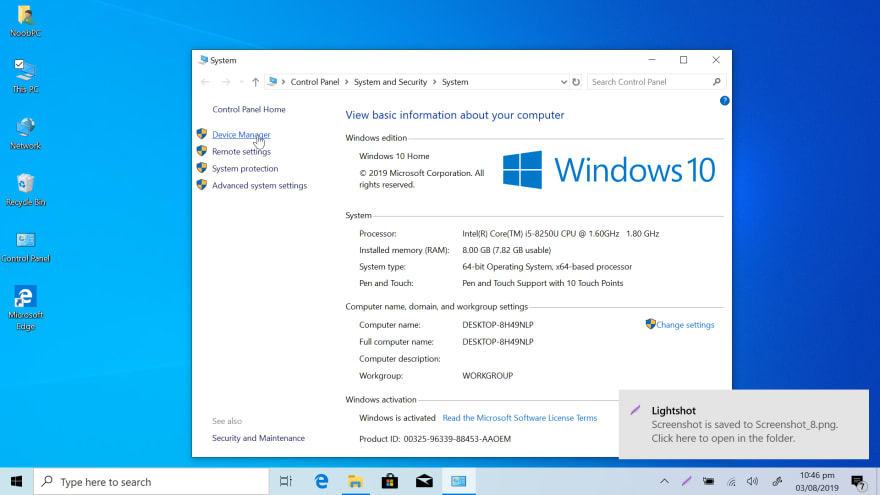Click the taskbar search box
The width and height of the screenshot is (880, 495).
coord(152,482)
